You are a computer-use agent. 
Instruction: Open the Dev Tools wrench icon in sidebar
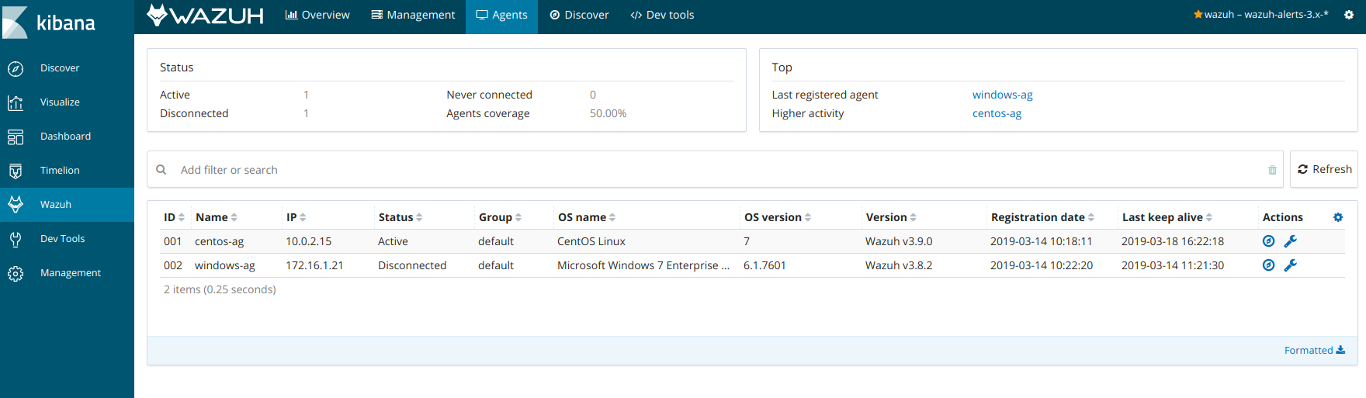click(x=15, y=238)
